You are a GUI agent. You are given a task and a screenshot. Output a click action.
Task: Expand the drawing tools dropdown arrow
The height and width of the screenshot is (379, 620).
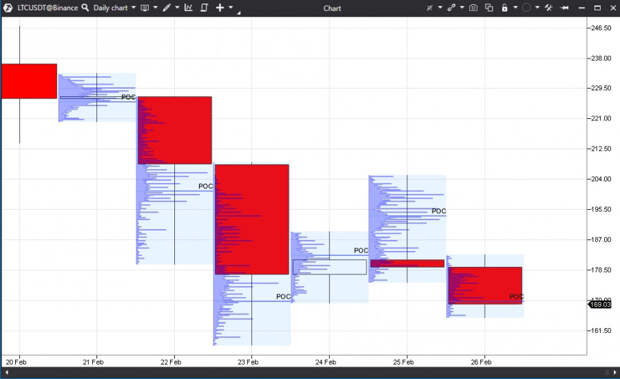[x=177, y=8]
